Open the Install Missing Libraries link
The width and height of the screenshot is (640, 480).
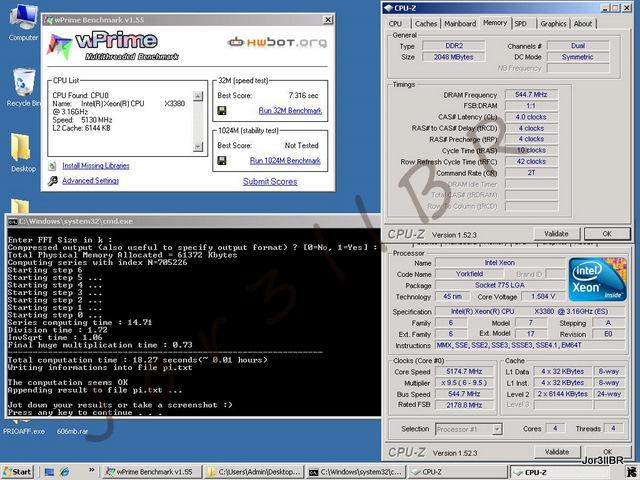(x=96, y=166)
